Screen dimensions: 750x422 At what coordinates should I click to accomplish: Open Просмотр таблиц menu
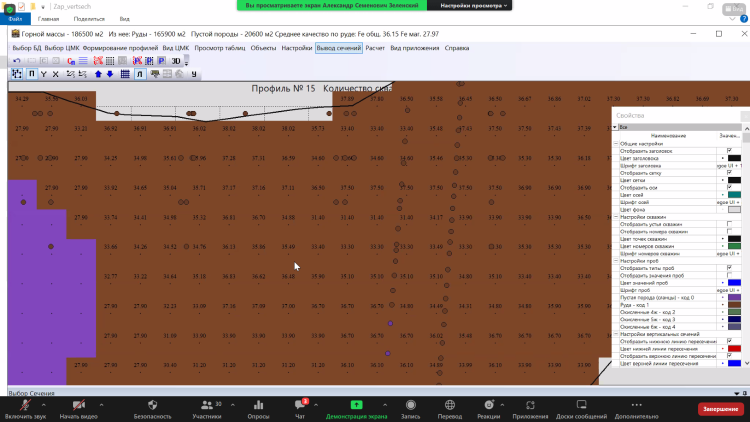tap(219, 47)
